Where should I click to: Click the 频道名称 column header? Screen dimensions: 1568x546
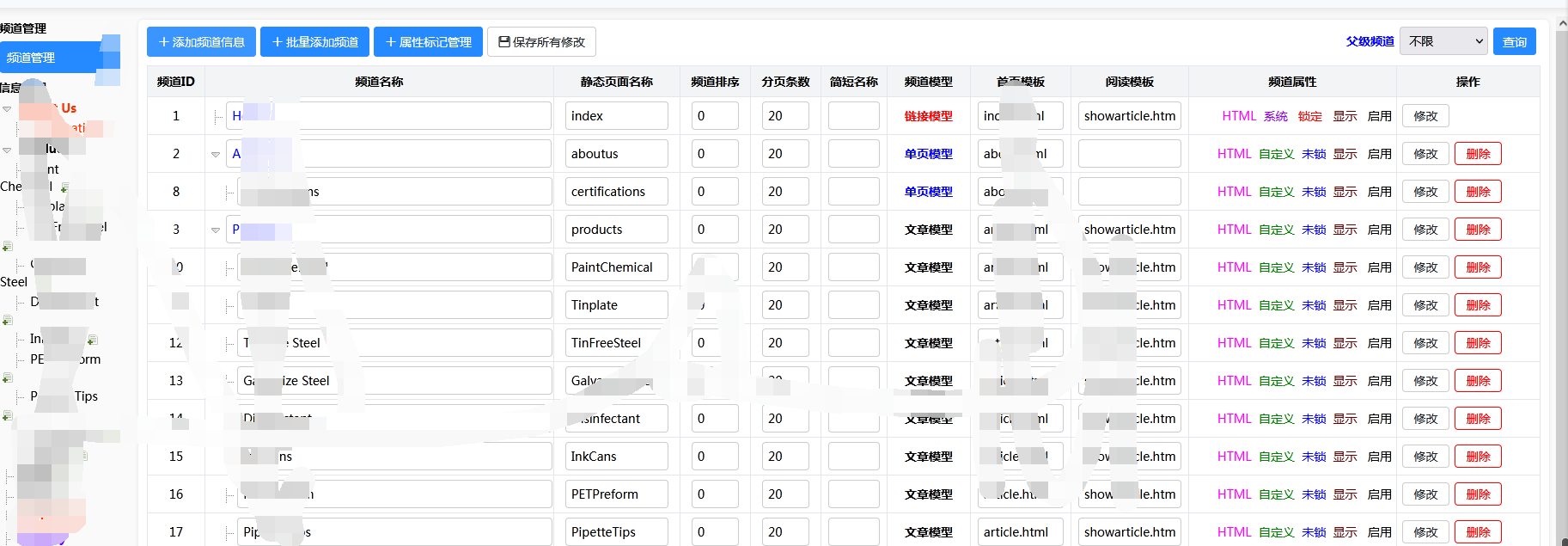point(379,82)
